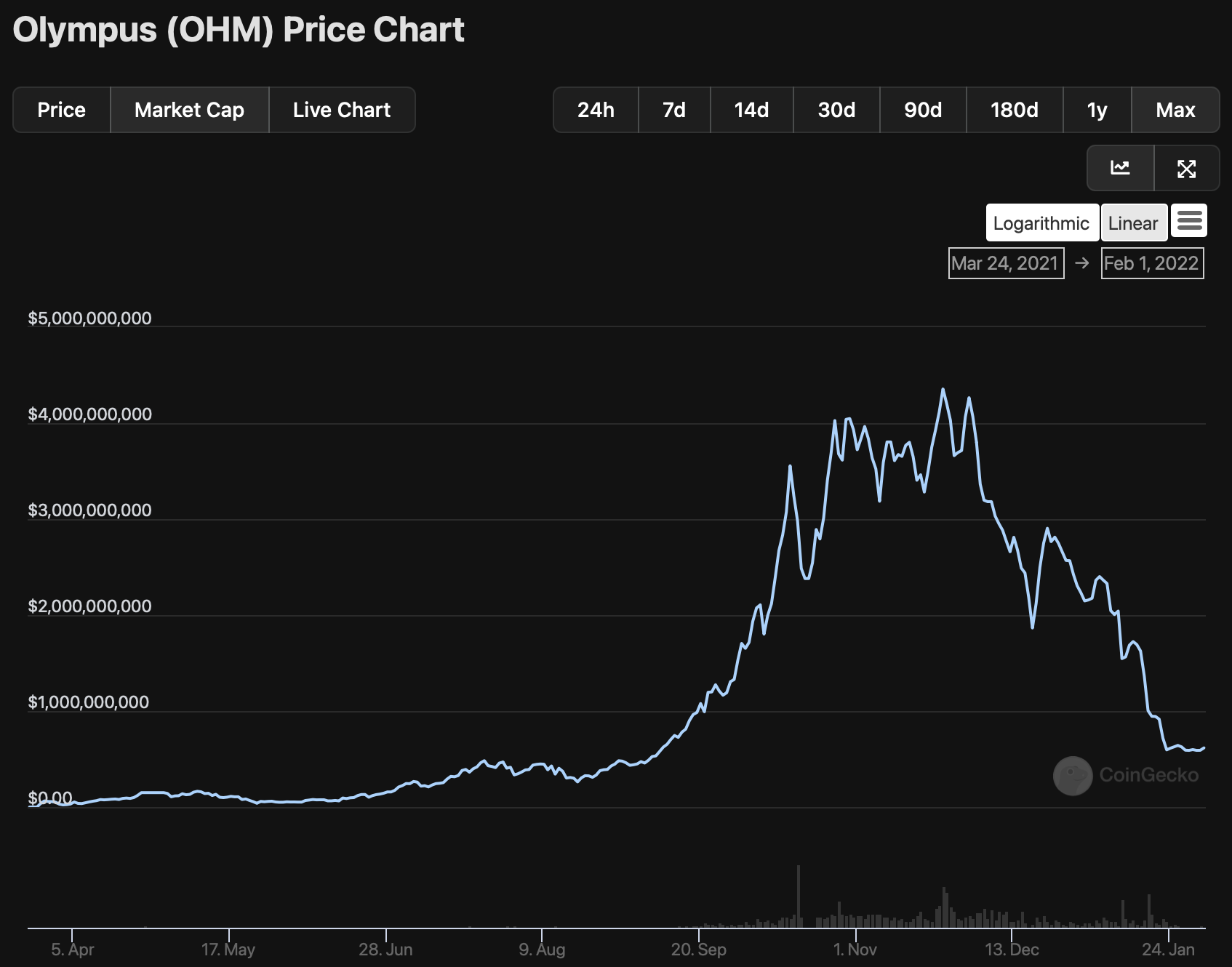This screenshot has width=1232, height=967.
Task: Click the 5. Apr date label
Action: coord(73,950)
